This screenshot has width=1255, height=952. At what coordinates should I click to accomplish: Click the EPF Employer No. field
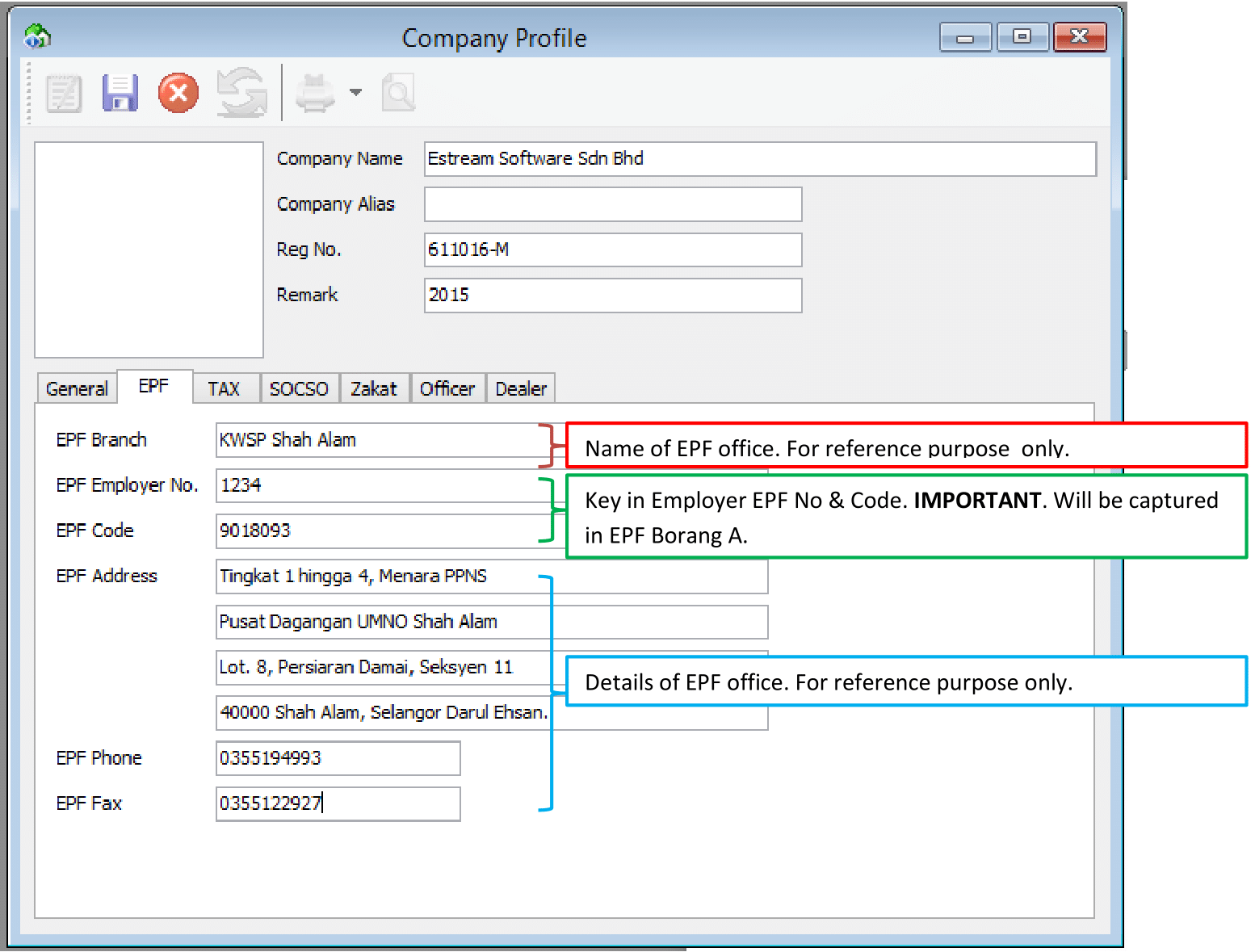tap(380, 486)
